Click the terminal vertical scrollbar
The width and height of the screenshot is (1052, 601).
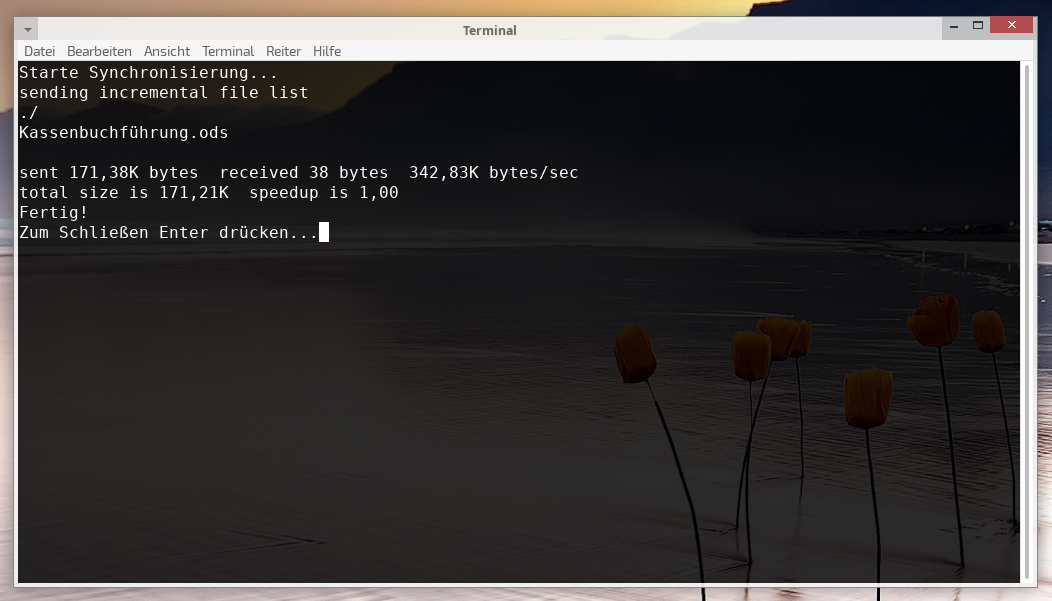tap(1027, 322)
